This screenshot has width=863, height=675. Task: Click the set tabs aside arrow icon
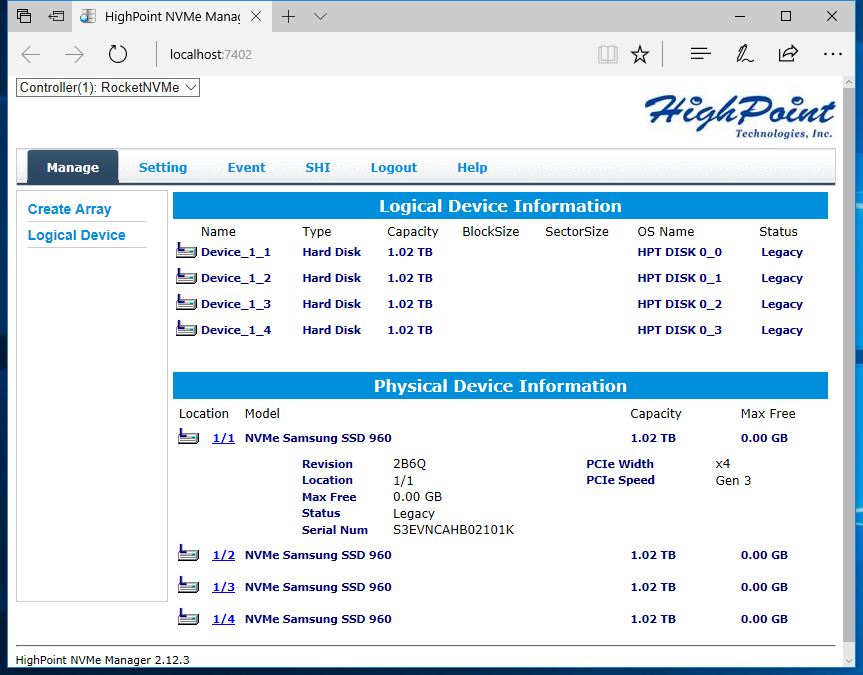click(x=56, y=16)
